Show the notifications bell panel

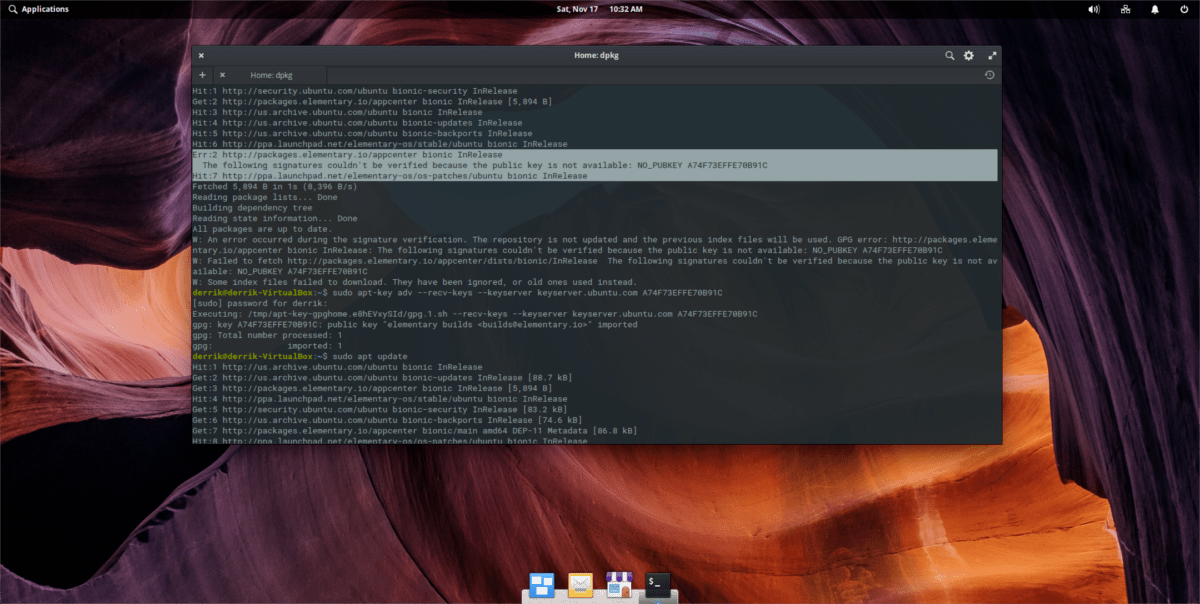1156,9
